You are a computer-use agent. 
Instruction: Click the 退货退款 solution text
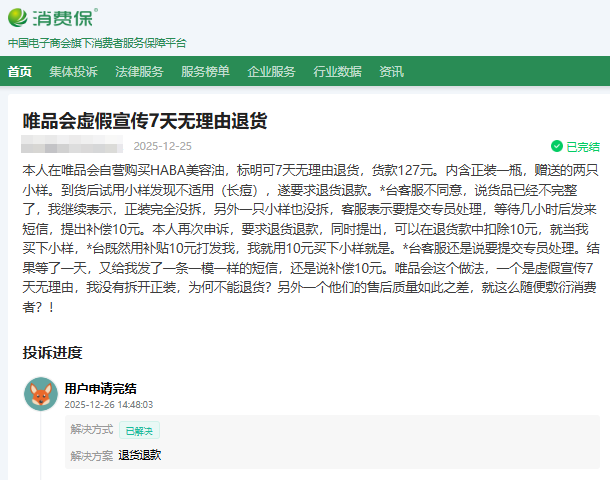point(139,455)
